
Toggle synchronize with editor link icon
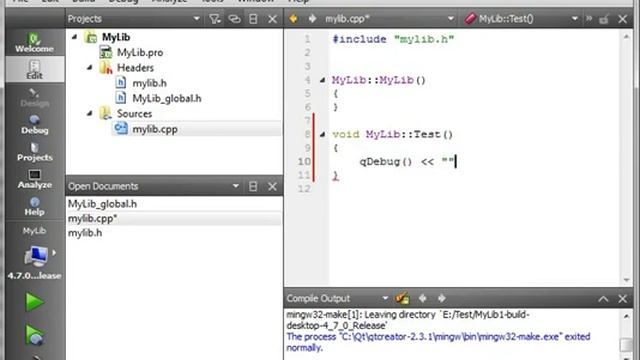(x=234, y=19)
